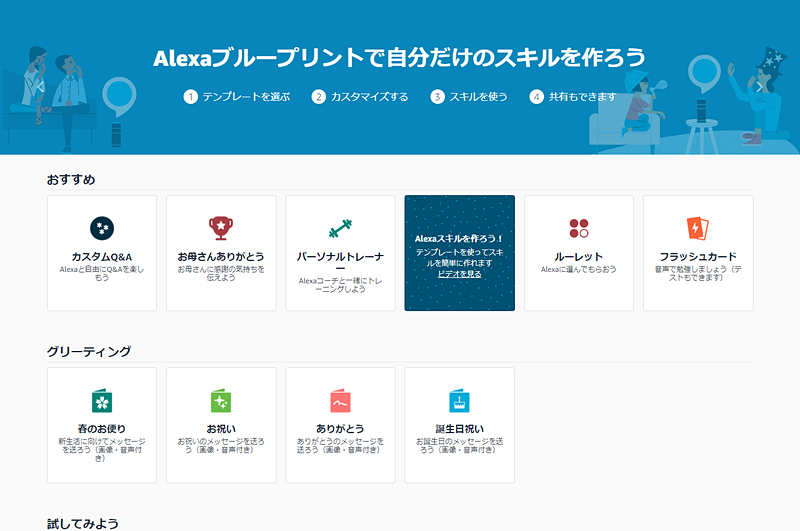Click the Alexaブループリント banner headline
The height and width of the screenshot is (531, 800).
(399, 58)
